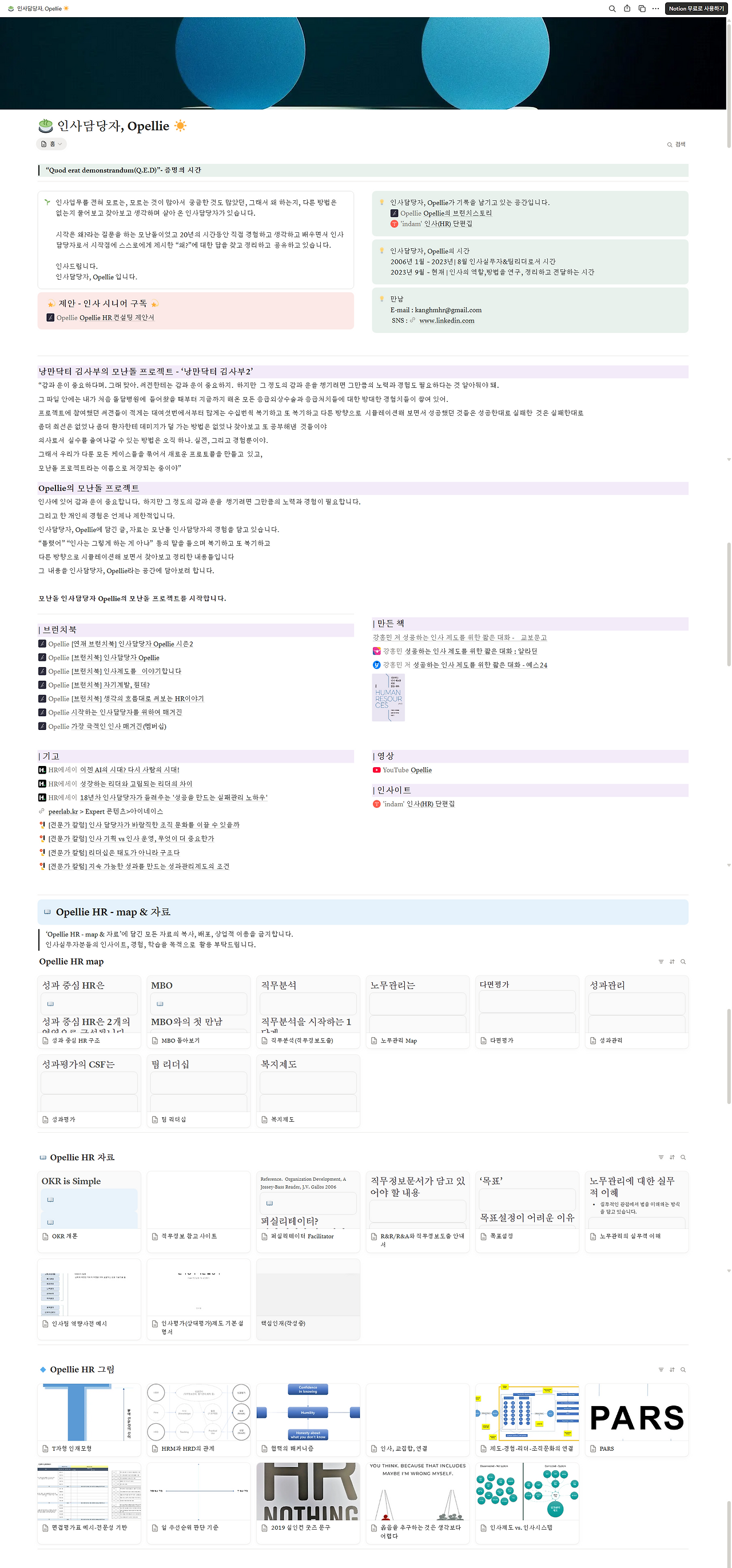This screenshot has width=732, height=1568.
Task: Open HR에세이 '성장하는 리더와 고립되는 리더의 차이'
Action: pyautogui.click(x=115, y=784)
